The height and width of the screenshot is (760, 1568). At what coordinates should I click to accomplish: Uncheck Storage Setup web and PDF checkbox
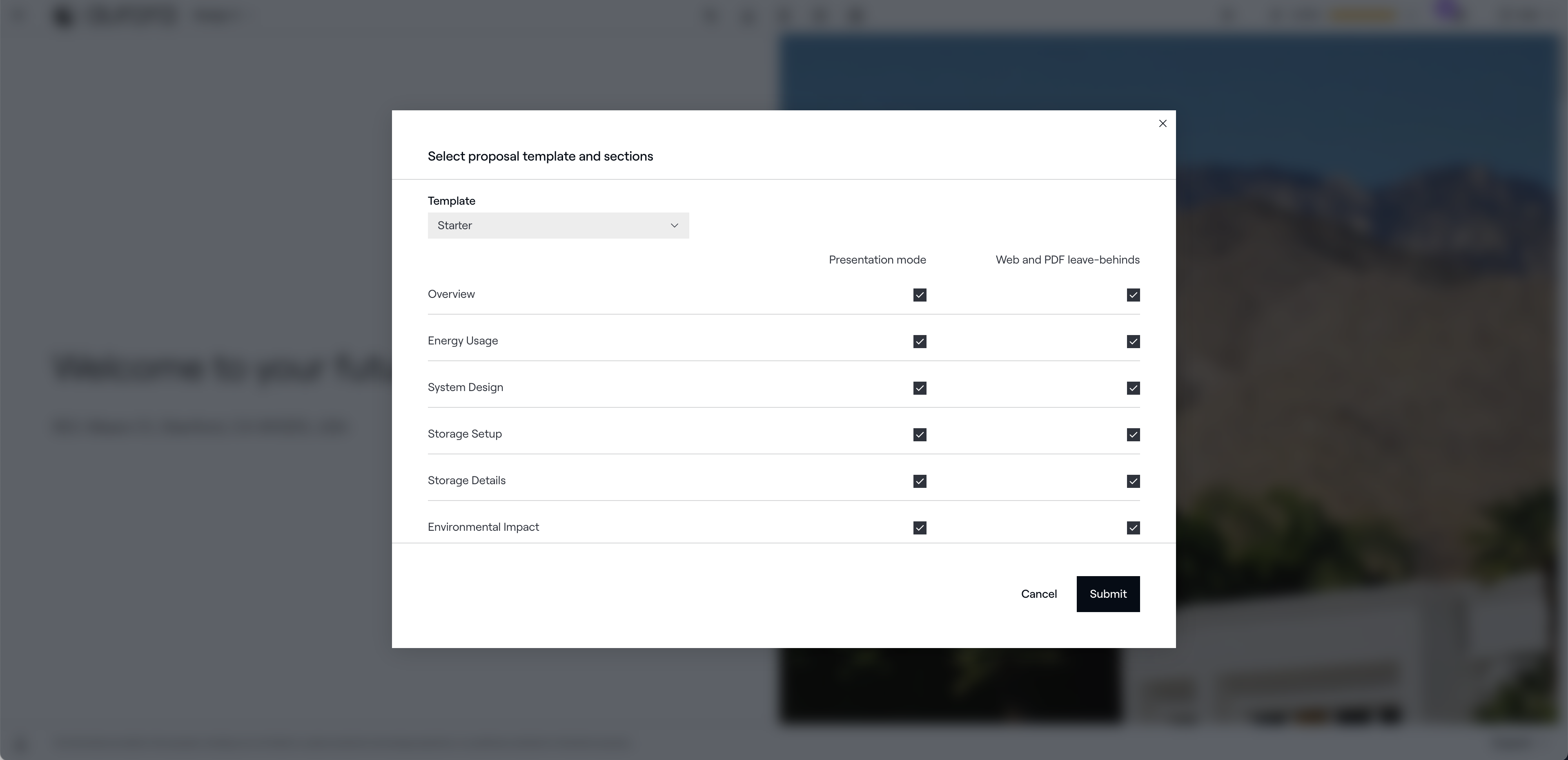(1133, 434)
